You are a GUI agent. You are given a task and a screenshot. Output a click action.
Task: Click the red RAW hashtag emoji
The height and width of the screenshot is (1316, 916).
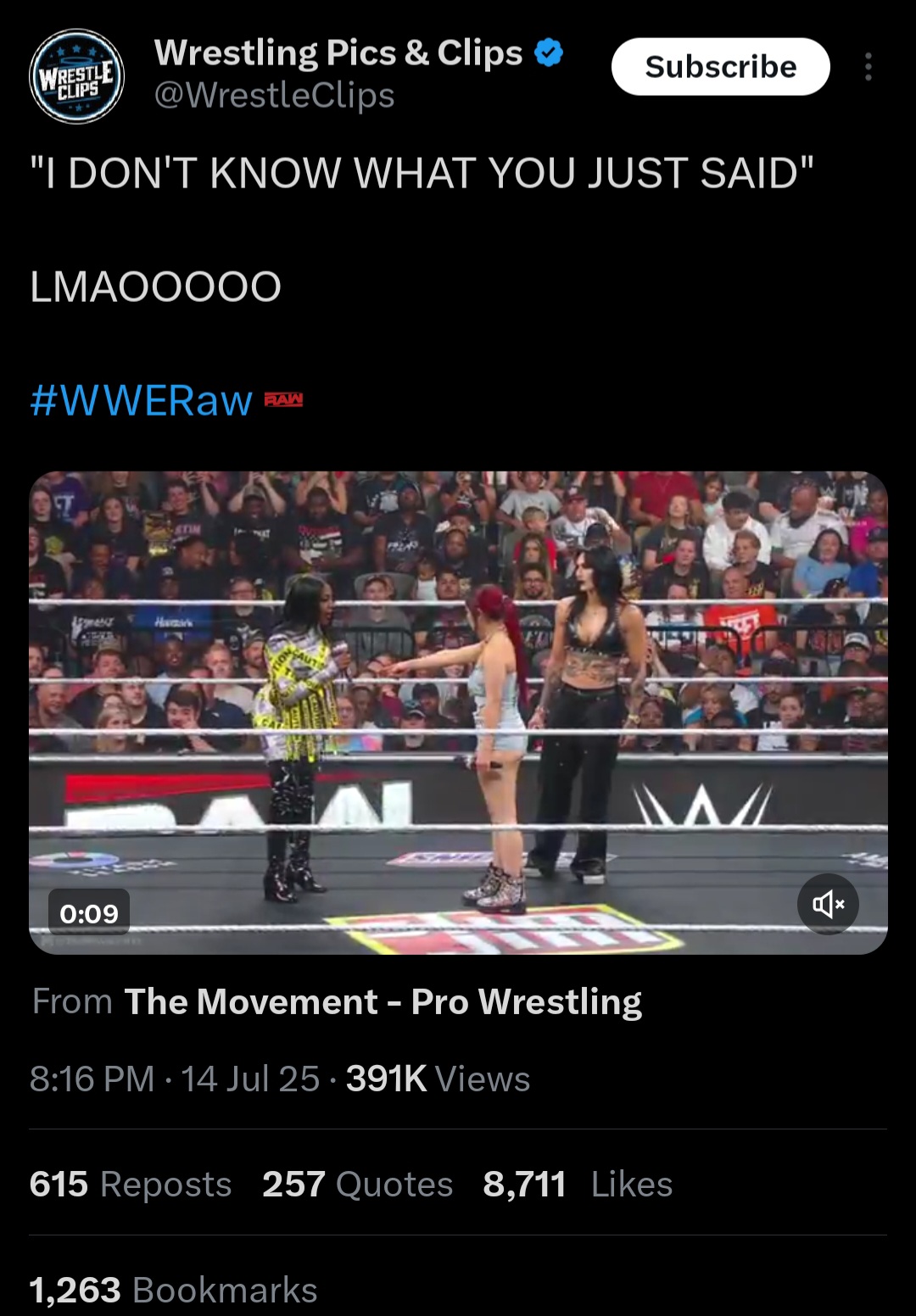[x=283, y=399]
